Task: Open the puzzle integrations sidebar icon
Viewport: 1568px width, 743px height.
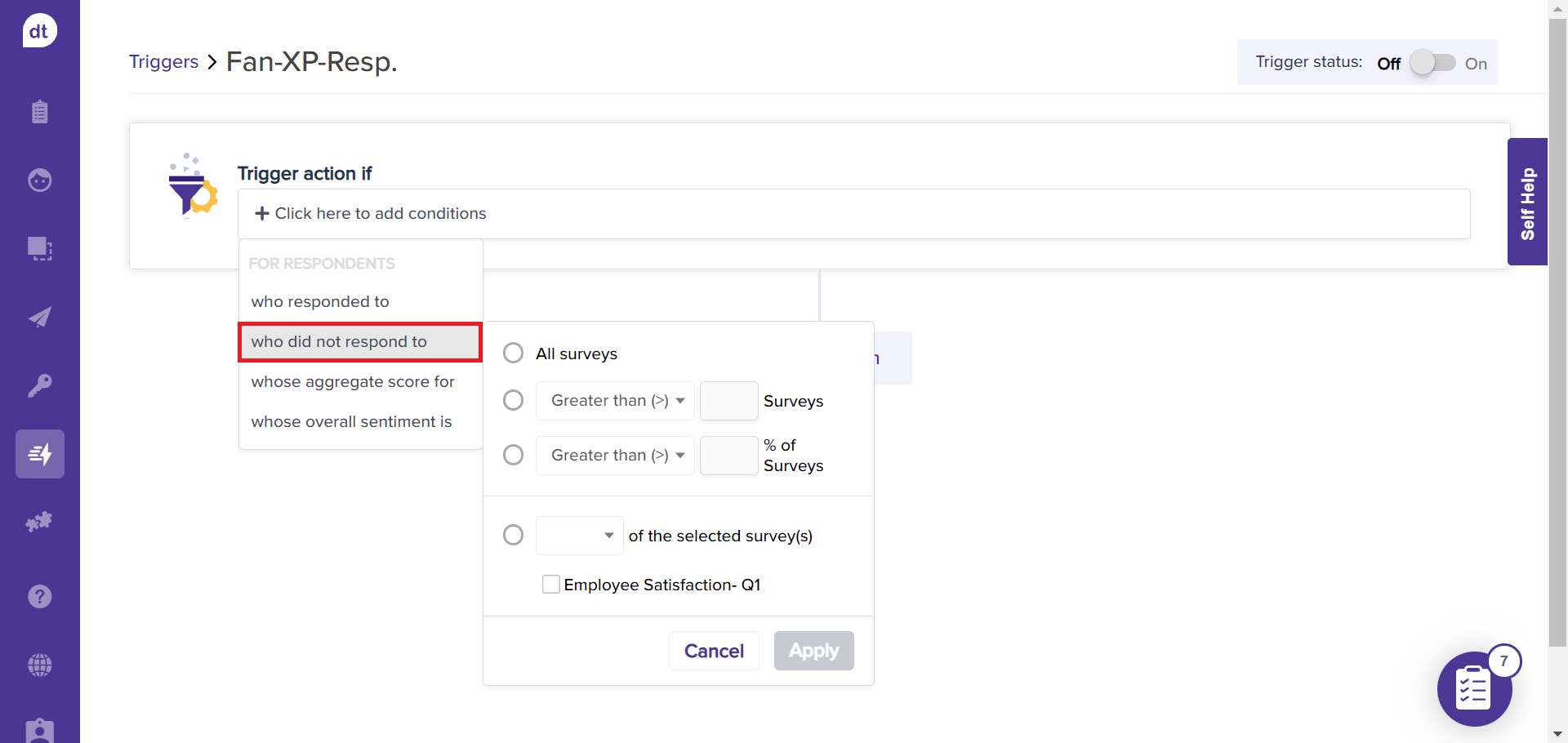Action: click(39, 522)
